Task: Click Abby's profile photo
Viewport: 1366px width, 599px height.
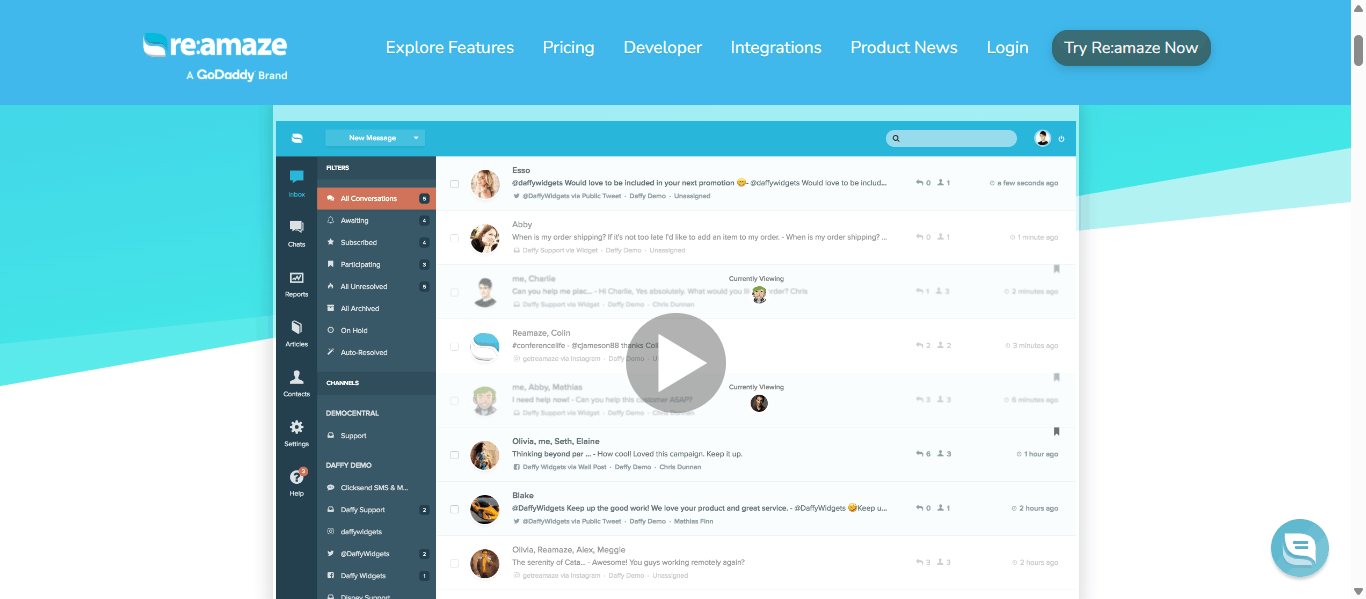Action: point(485,238)
